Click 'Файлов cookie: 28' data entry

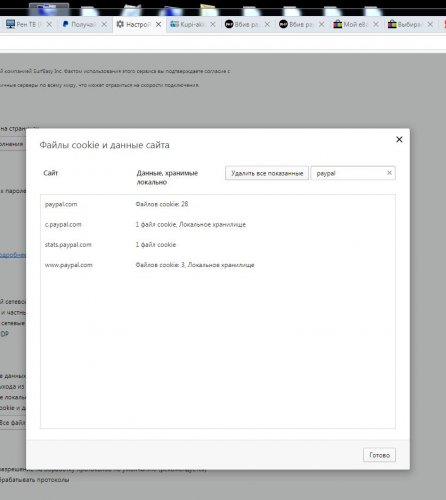click(162, 204)
